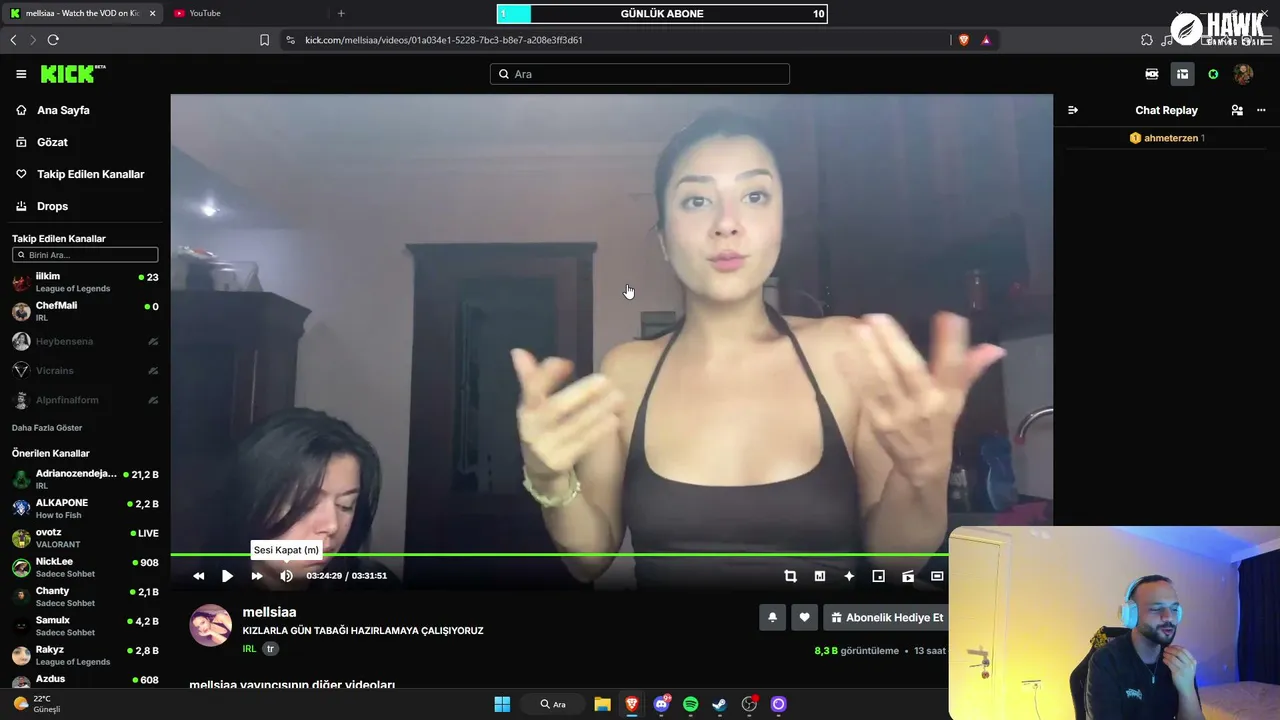Viewport: 1280px width, 720px height.
Task: Open the IRL category link
Action: click(249, 649)
